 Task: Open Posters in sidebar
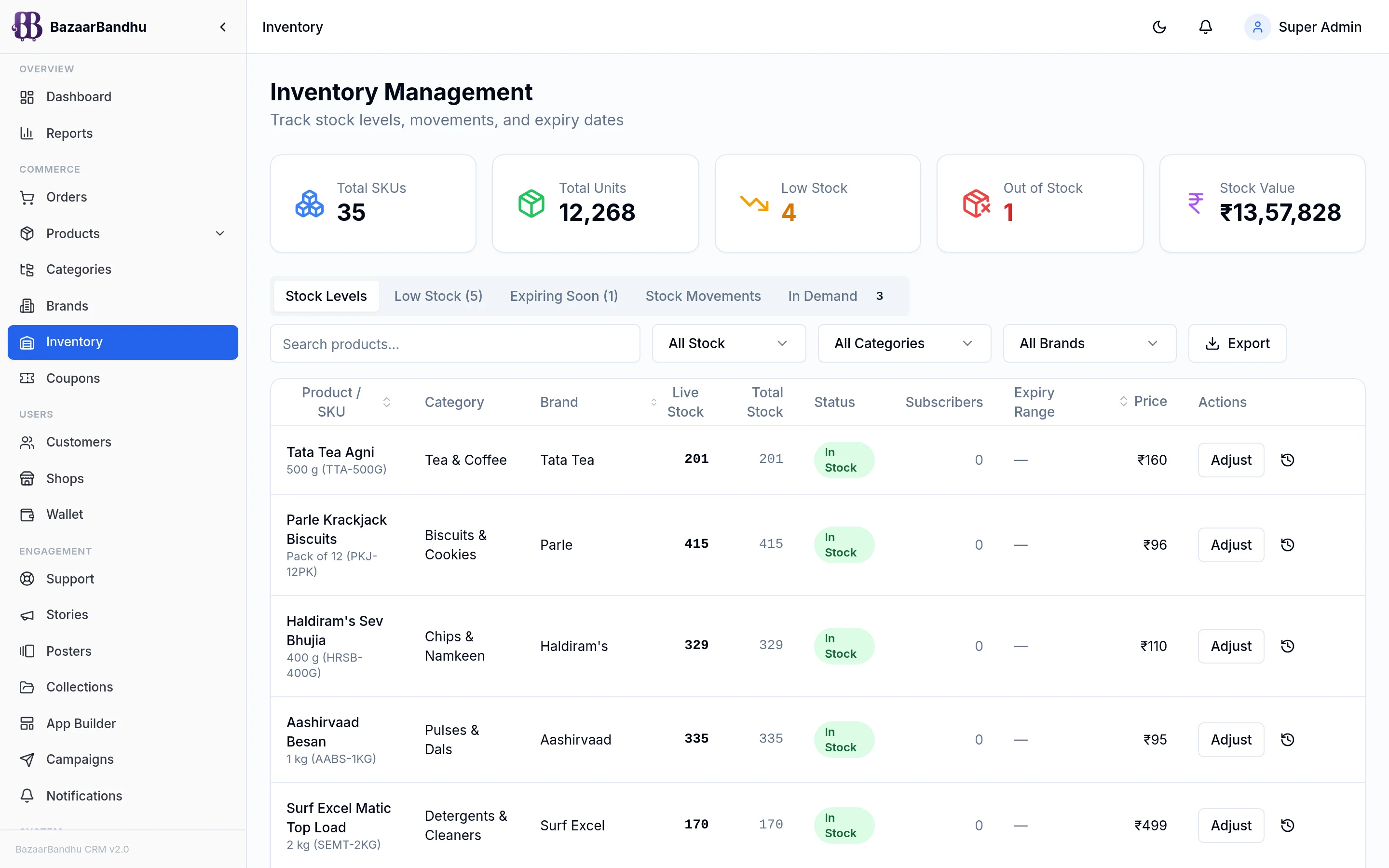click(x=123, y=651)
